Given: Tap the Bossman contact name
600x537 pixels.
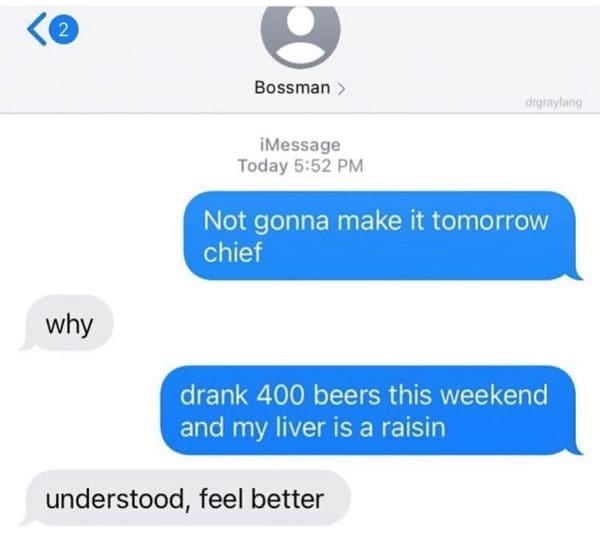Looking at the screenshot, I should pos(292,88).
